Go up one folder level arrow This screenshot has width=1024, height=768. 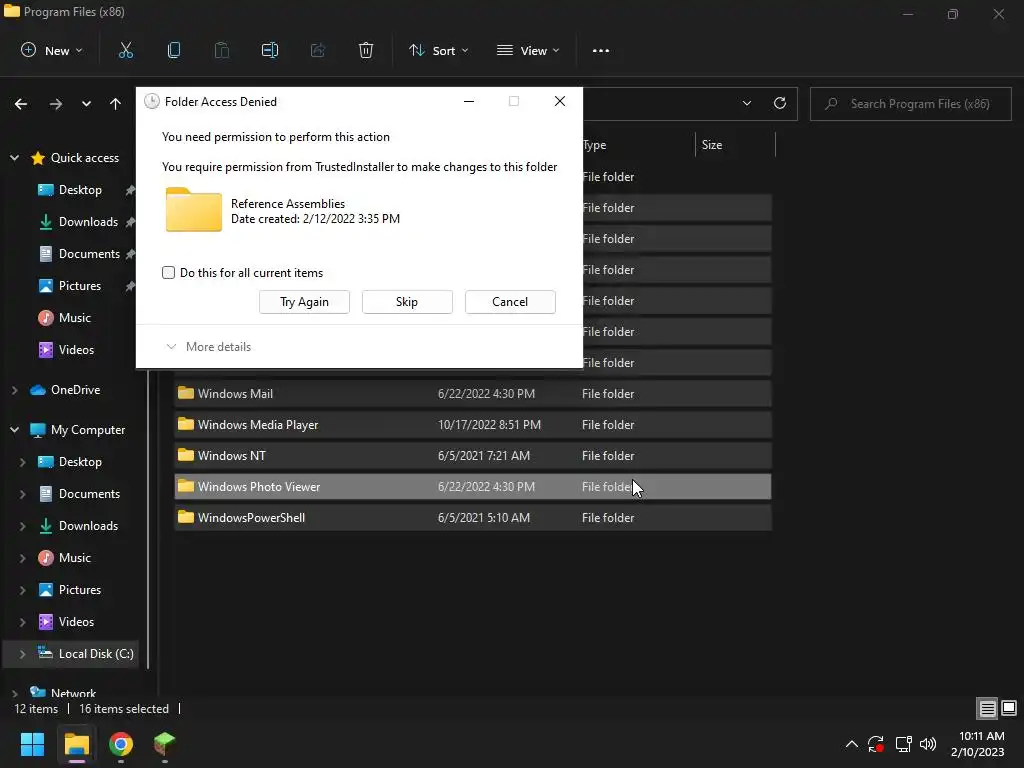(x=116, y=104)
